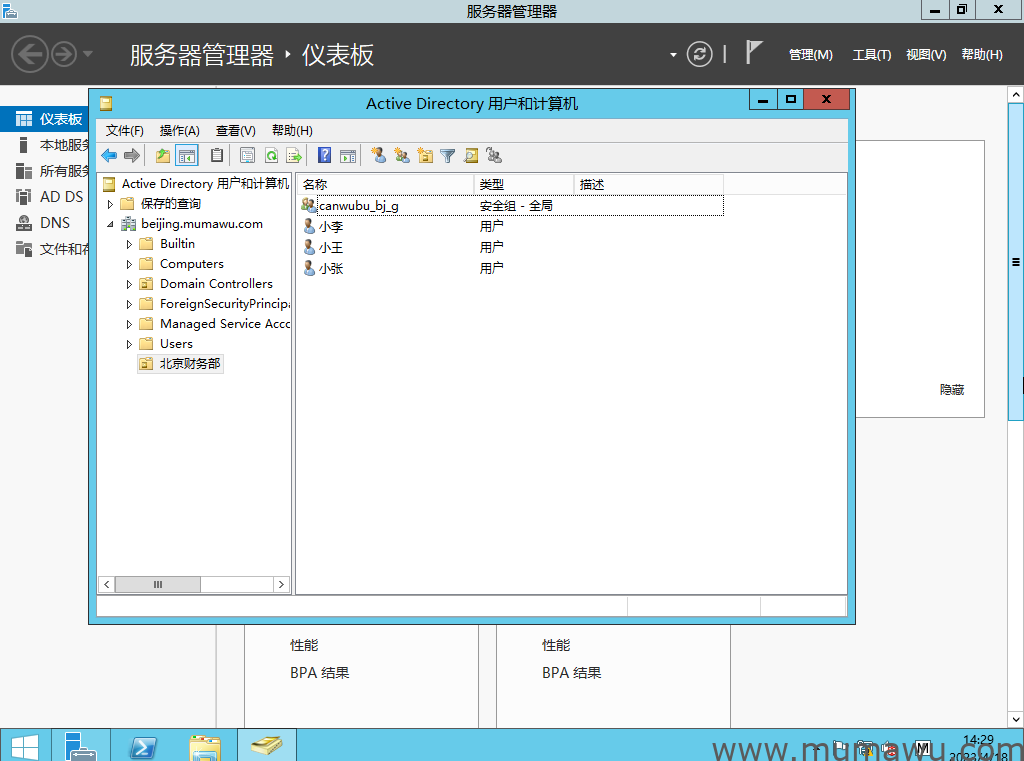
Task: Open the 查看(V) menu
Action: tap(236, 130)
